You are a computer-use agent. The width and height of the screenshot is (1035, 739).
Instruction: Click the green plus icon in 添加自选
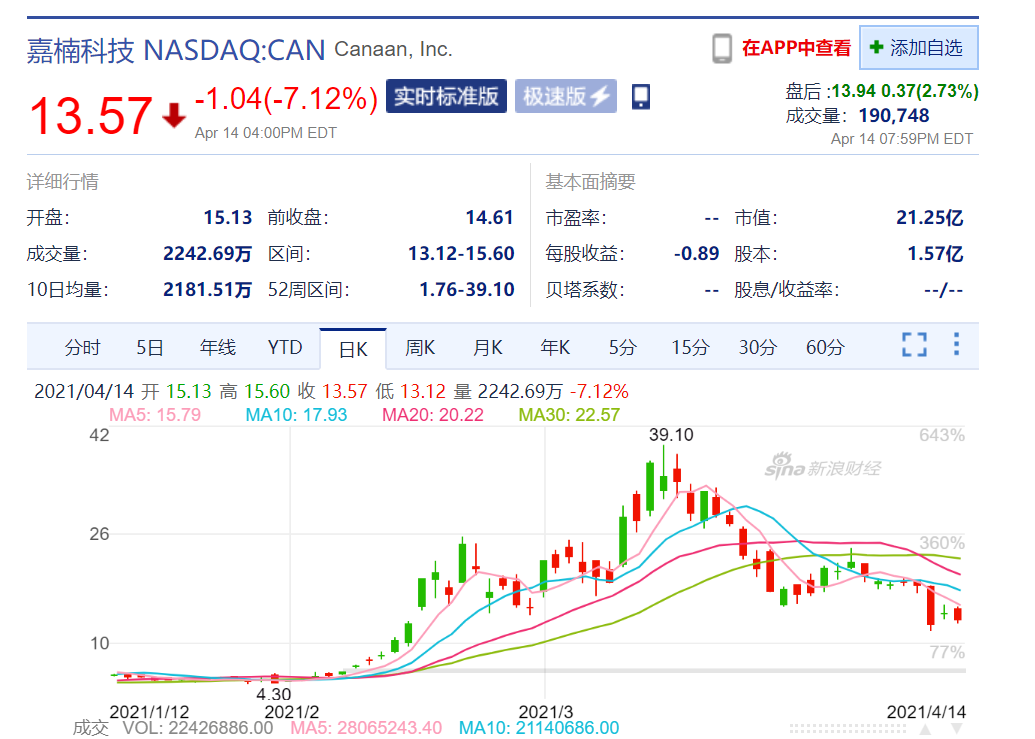click(x=877, y=48)
